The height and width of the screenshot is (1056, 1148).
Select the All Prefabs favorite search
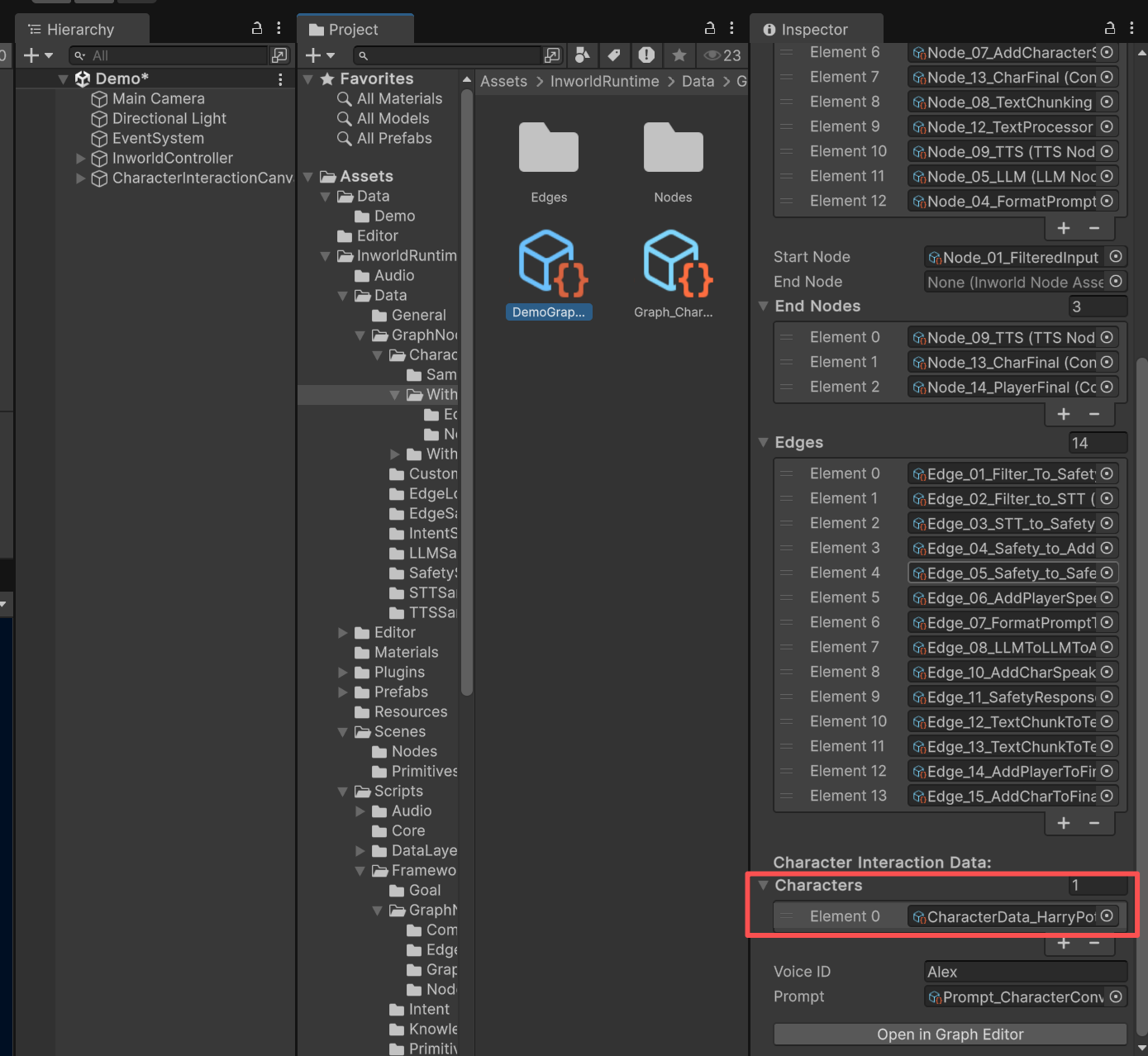pos(394,138)
